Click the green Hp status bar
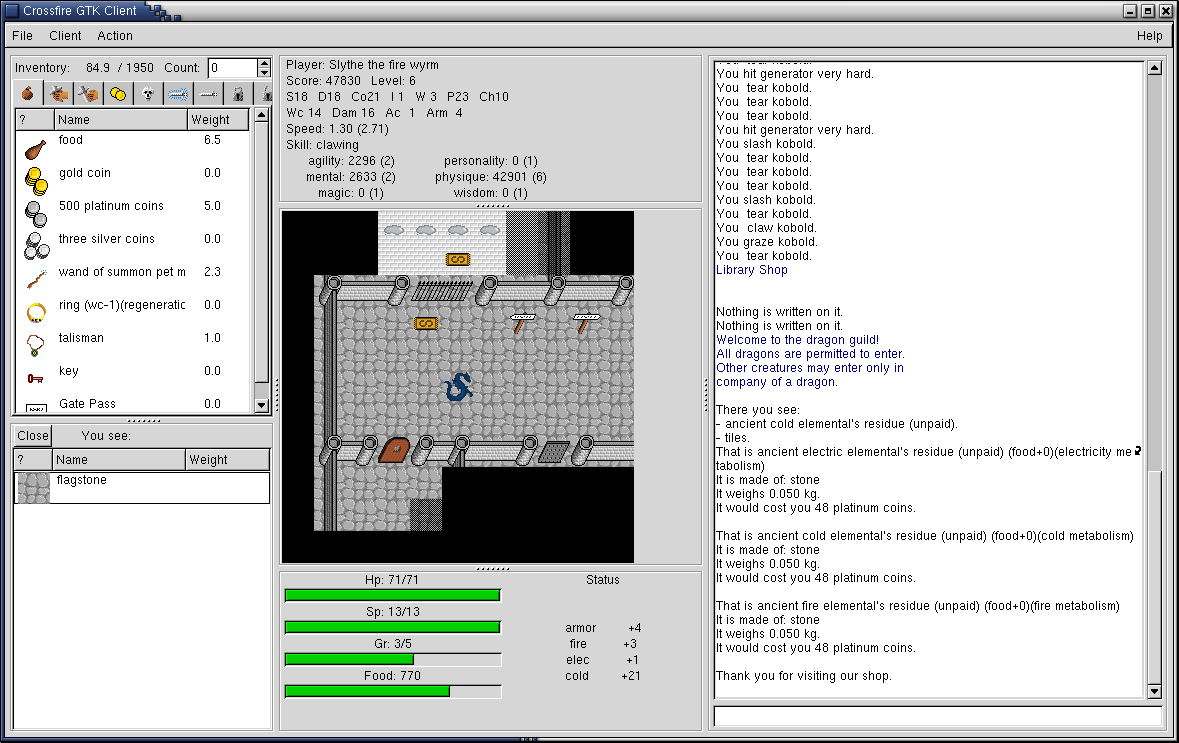This screenshot has height=743, width=1179. pos(392,596)
